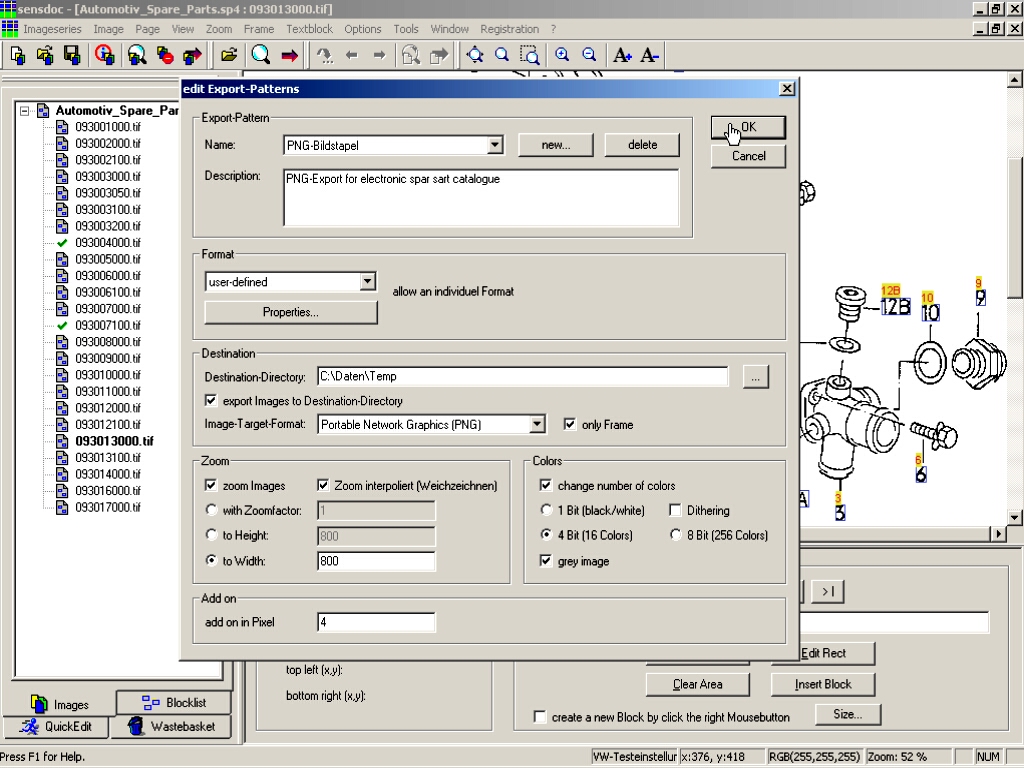1024x768 pixels.
Task: Expand the Image-Target-Format combo box
Action: pyautogui.click(x=538, y=425)
